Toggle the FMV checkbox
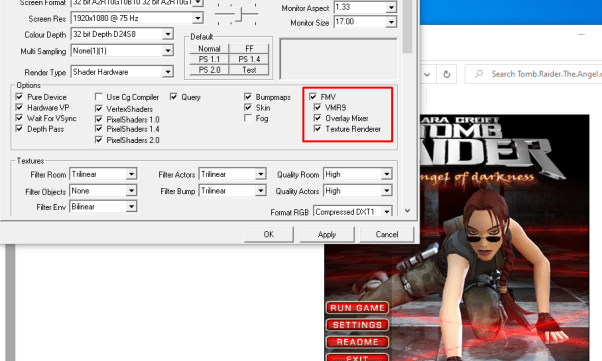 [x=313, y=97]
